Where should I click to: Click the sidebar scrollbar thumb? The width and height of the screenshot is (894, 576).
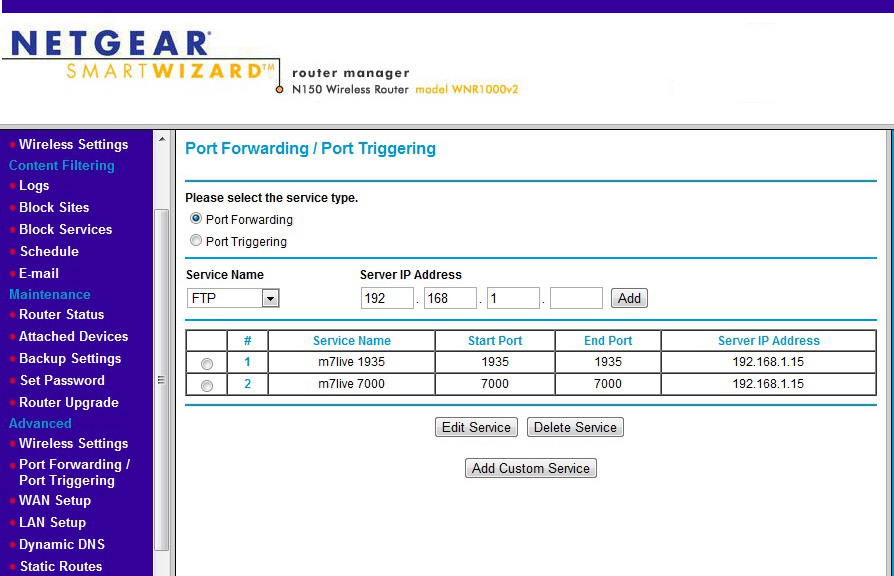[x=162, y=380]
